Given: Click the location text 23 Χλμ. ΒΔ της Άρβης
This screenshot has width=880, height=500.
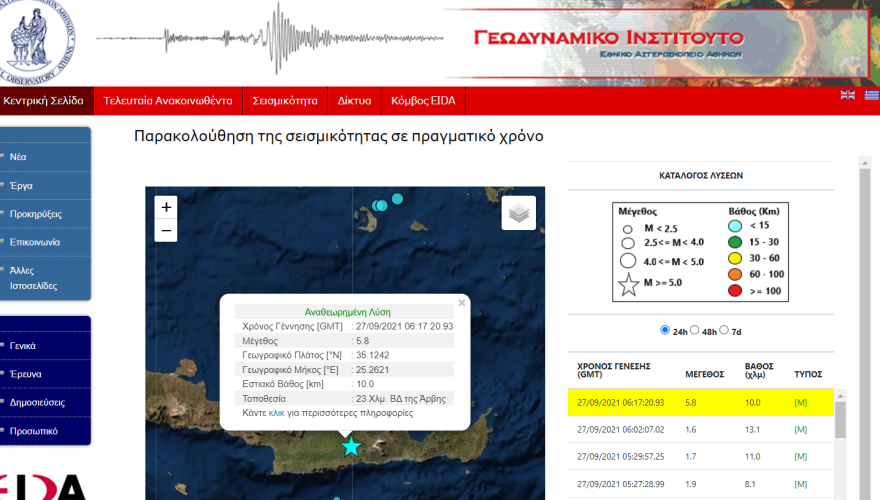Looking at the screenshot, I should tap(401, 399).
